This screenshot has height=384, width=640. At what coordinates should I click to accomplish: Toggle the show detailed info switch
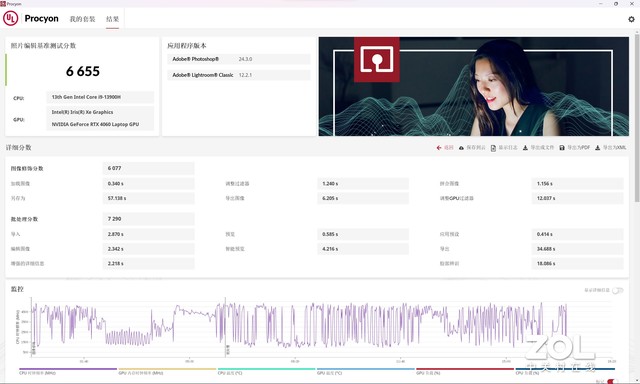(x=618, y=290)
